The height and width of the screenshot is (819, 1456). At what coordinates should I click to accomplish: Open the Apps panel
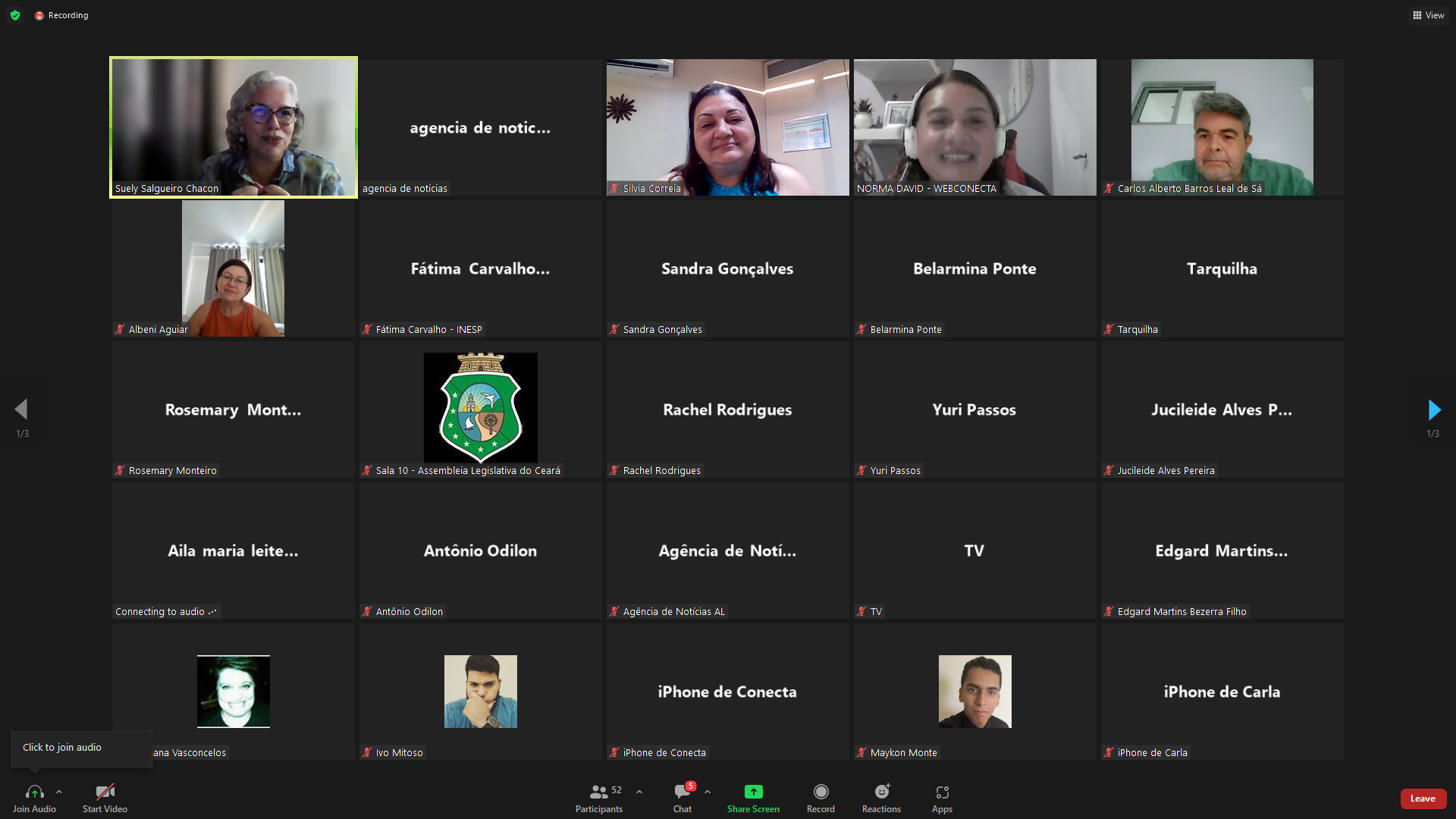click(942, 792)
